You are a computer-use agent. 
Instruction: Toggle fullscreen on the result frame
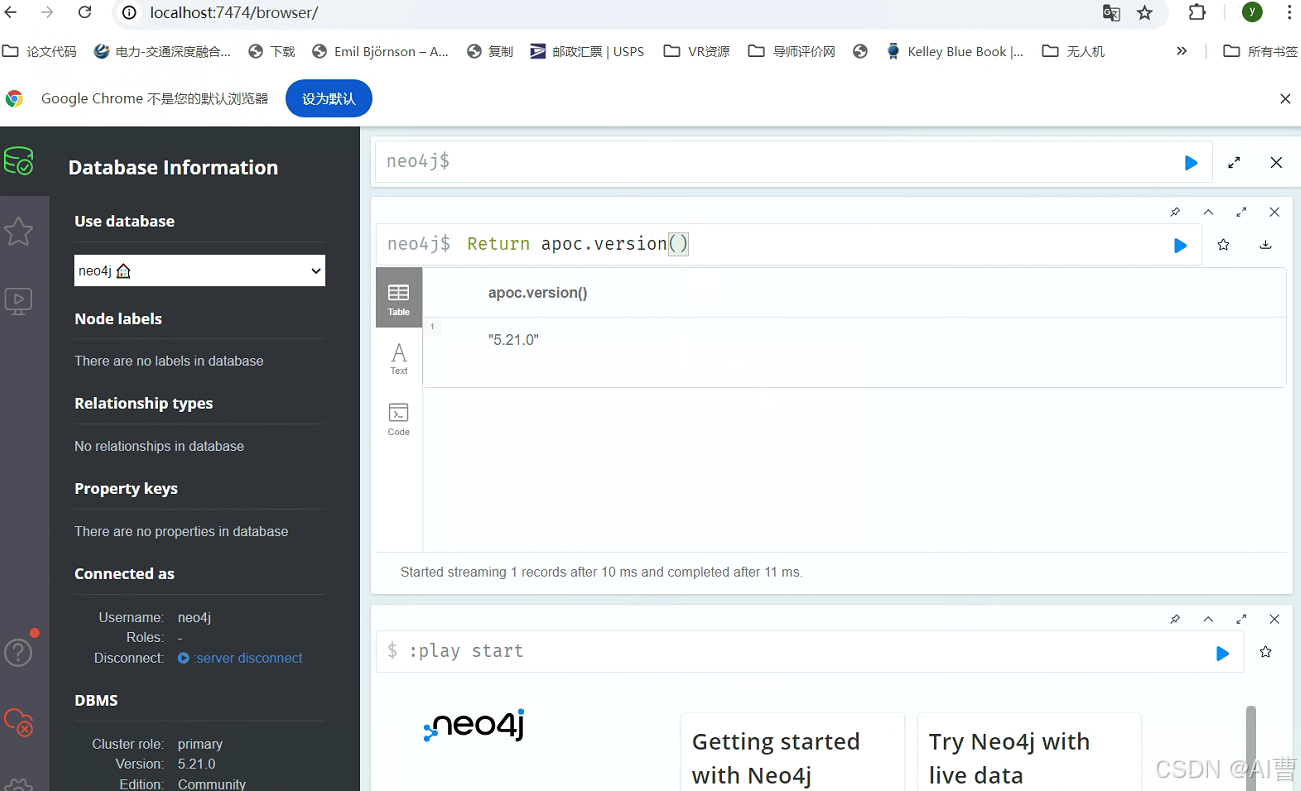tap(1241, 212)
